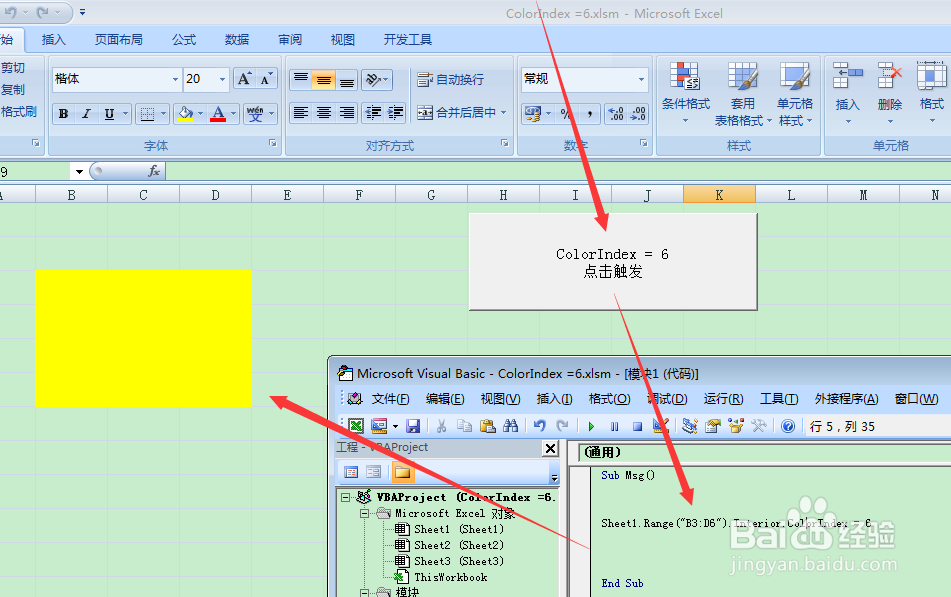951x597 pixels.
Task: Open the number format dropdown 常规
Action: (x=641, y=79)
